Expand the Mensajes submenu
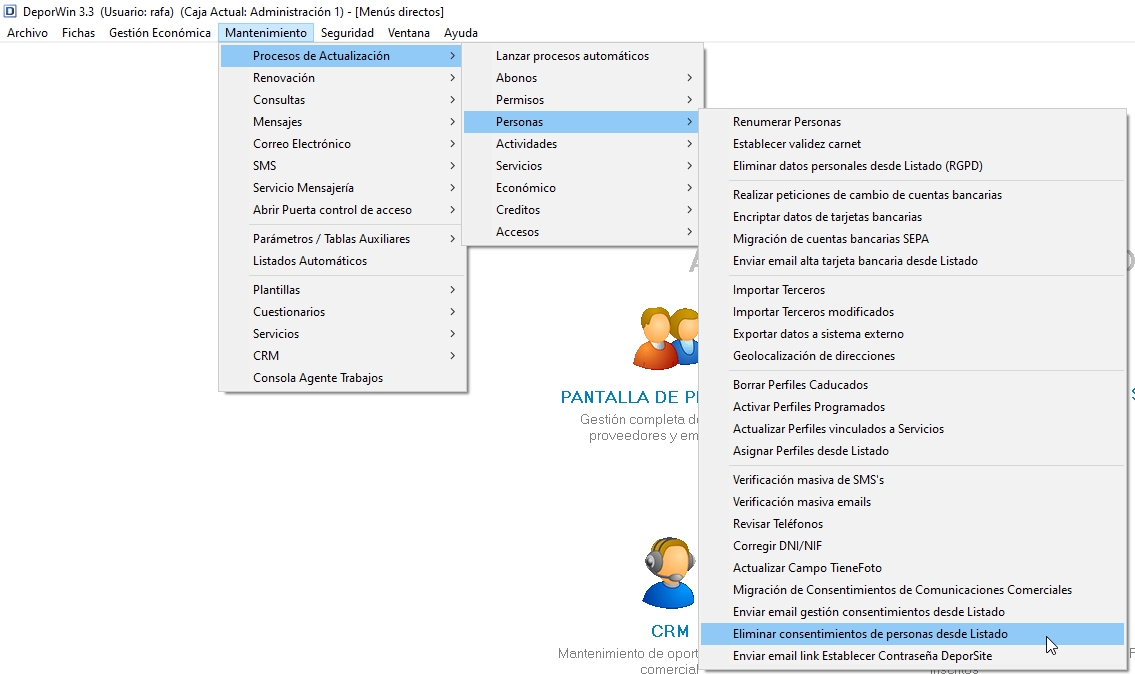This screenshot has width=1135, height=674. [343, 122]
